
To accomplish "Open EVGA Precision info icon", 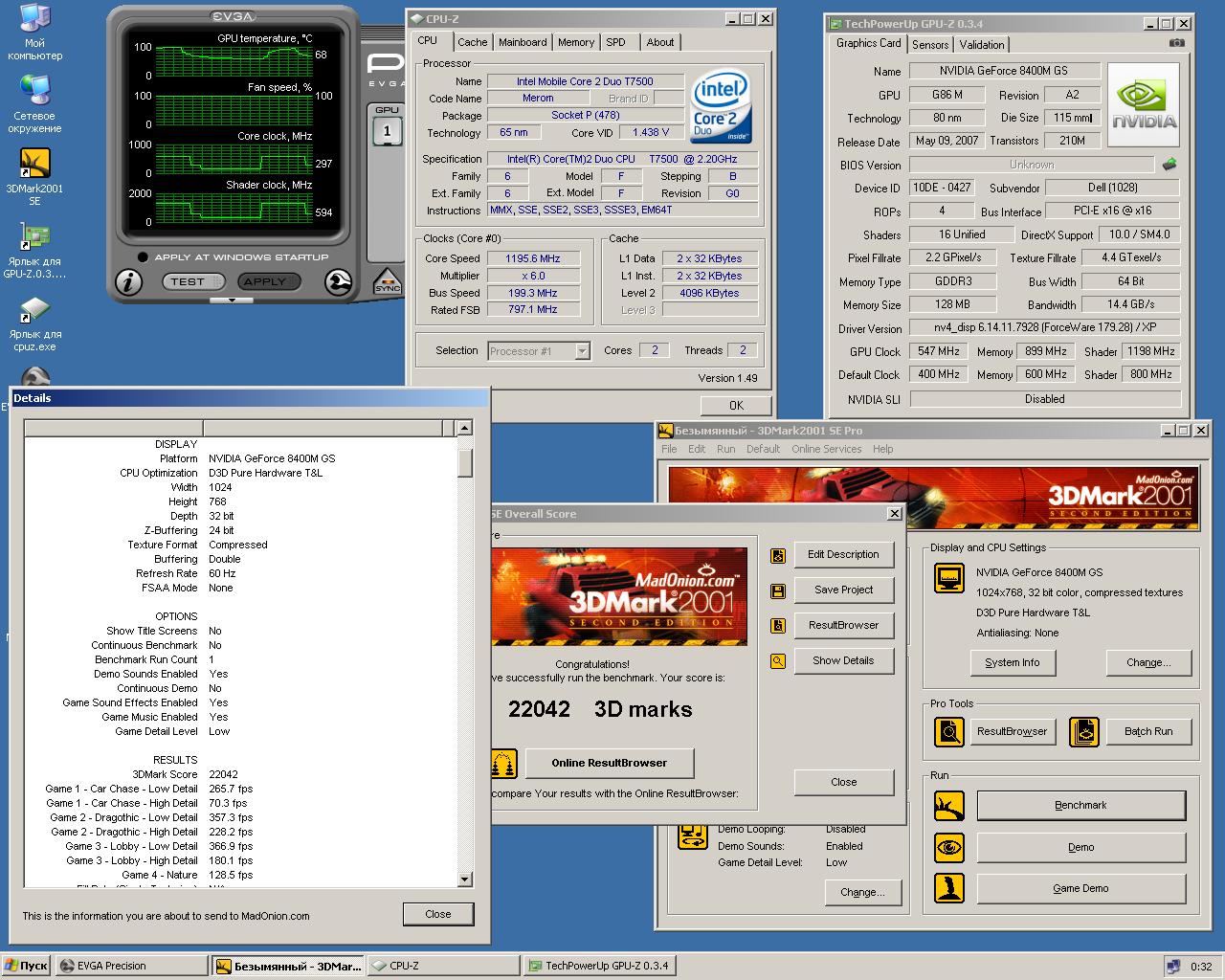I will pos(129,281).
